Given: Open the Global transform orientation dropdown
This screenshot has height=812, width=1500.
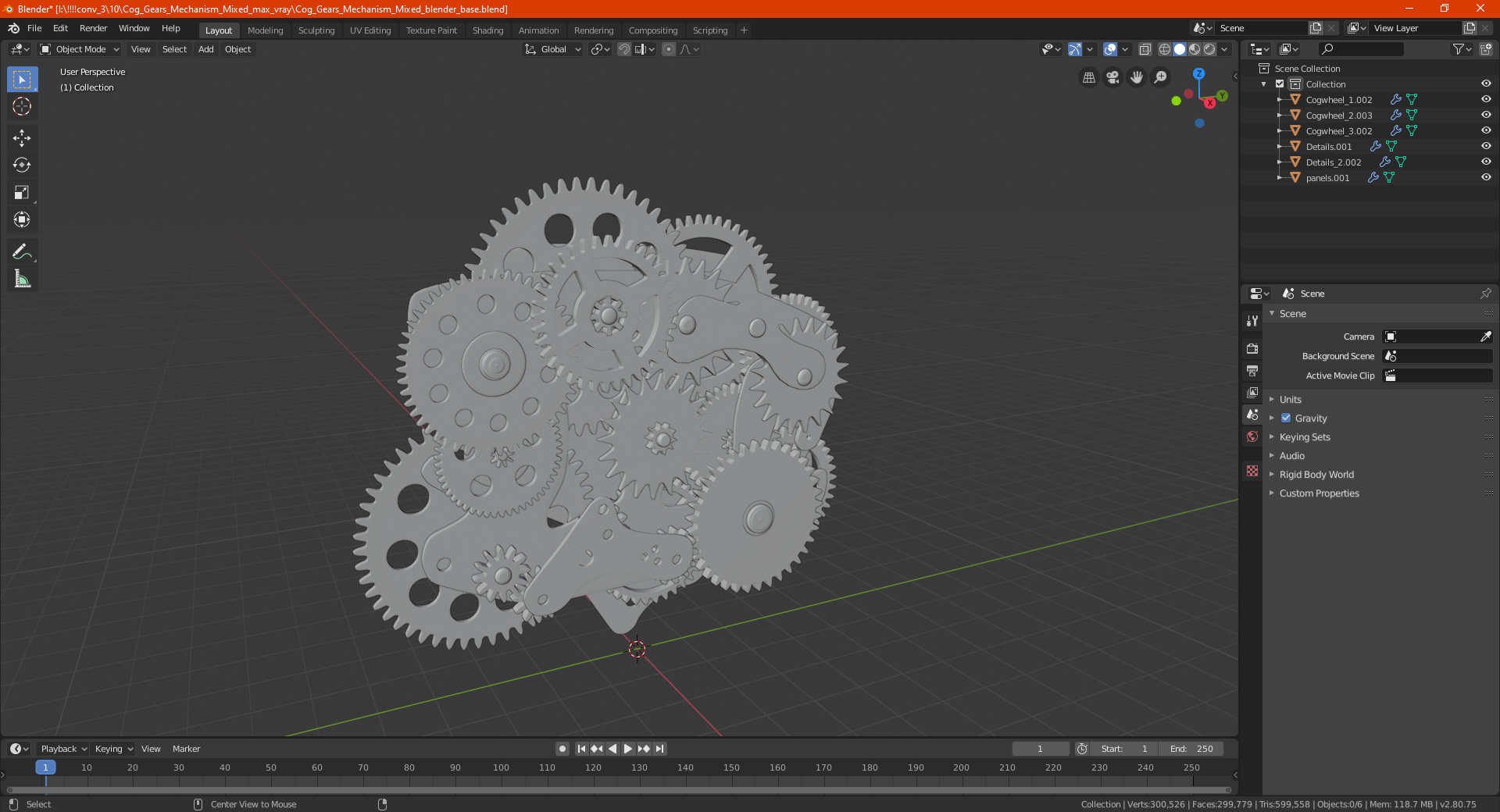Looking at the screenshot, I should click(x=553, y=49).
